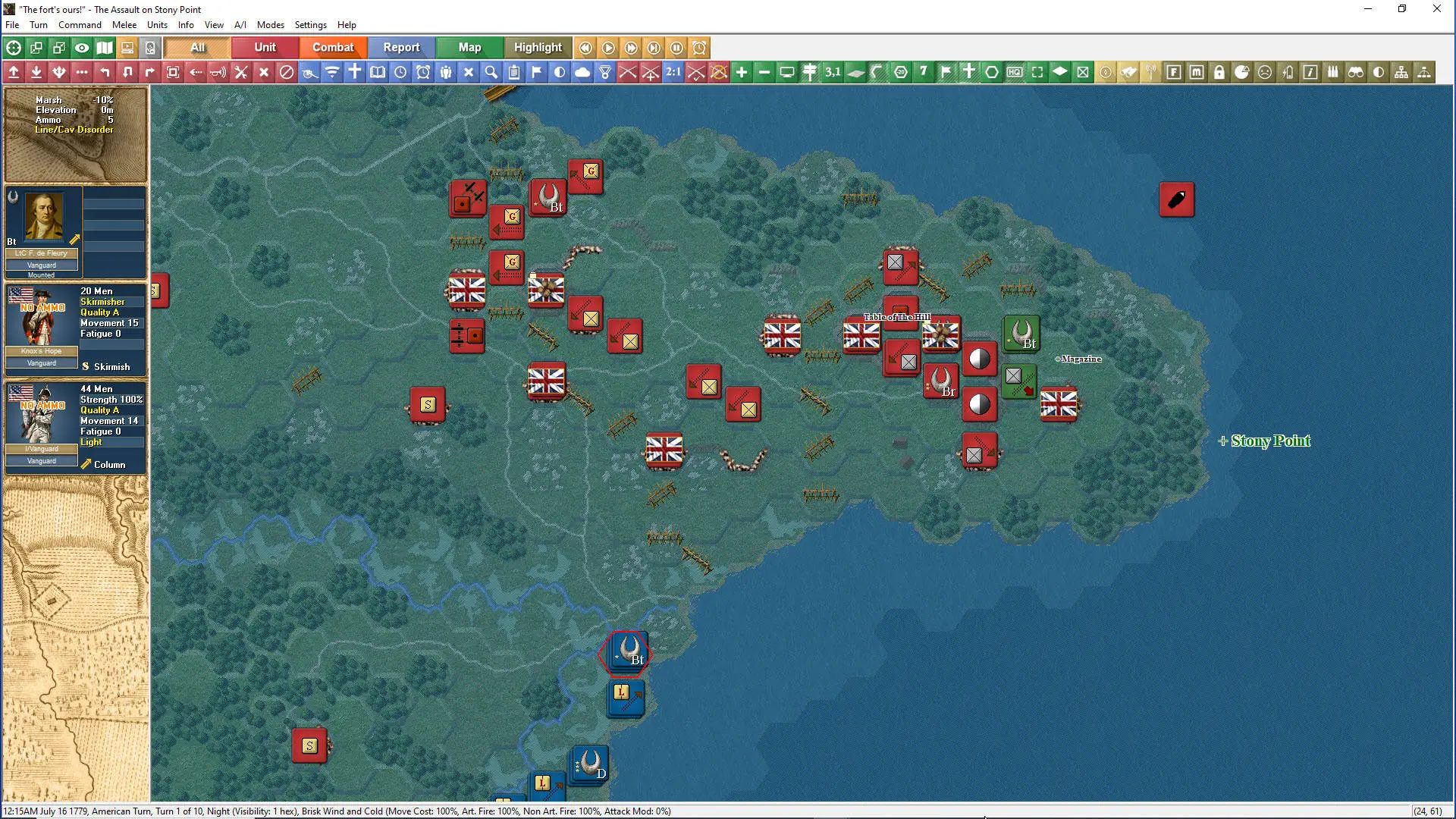Click the weather cloud icon
The height and width of the screenshot is (819, 1456).
click(582, 72)
